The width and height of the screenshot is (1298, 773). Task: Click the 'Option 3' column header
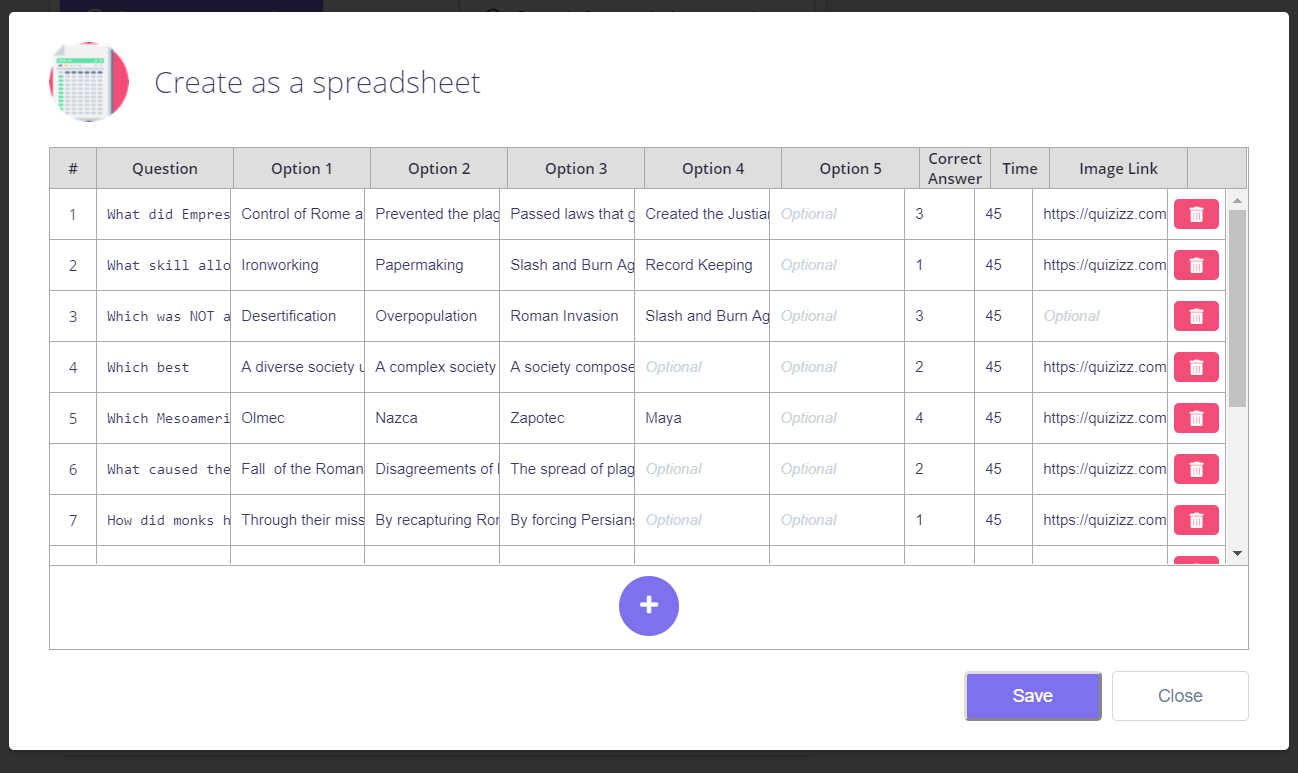[576, 168]
